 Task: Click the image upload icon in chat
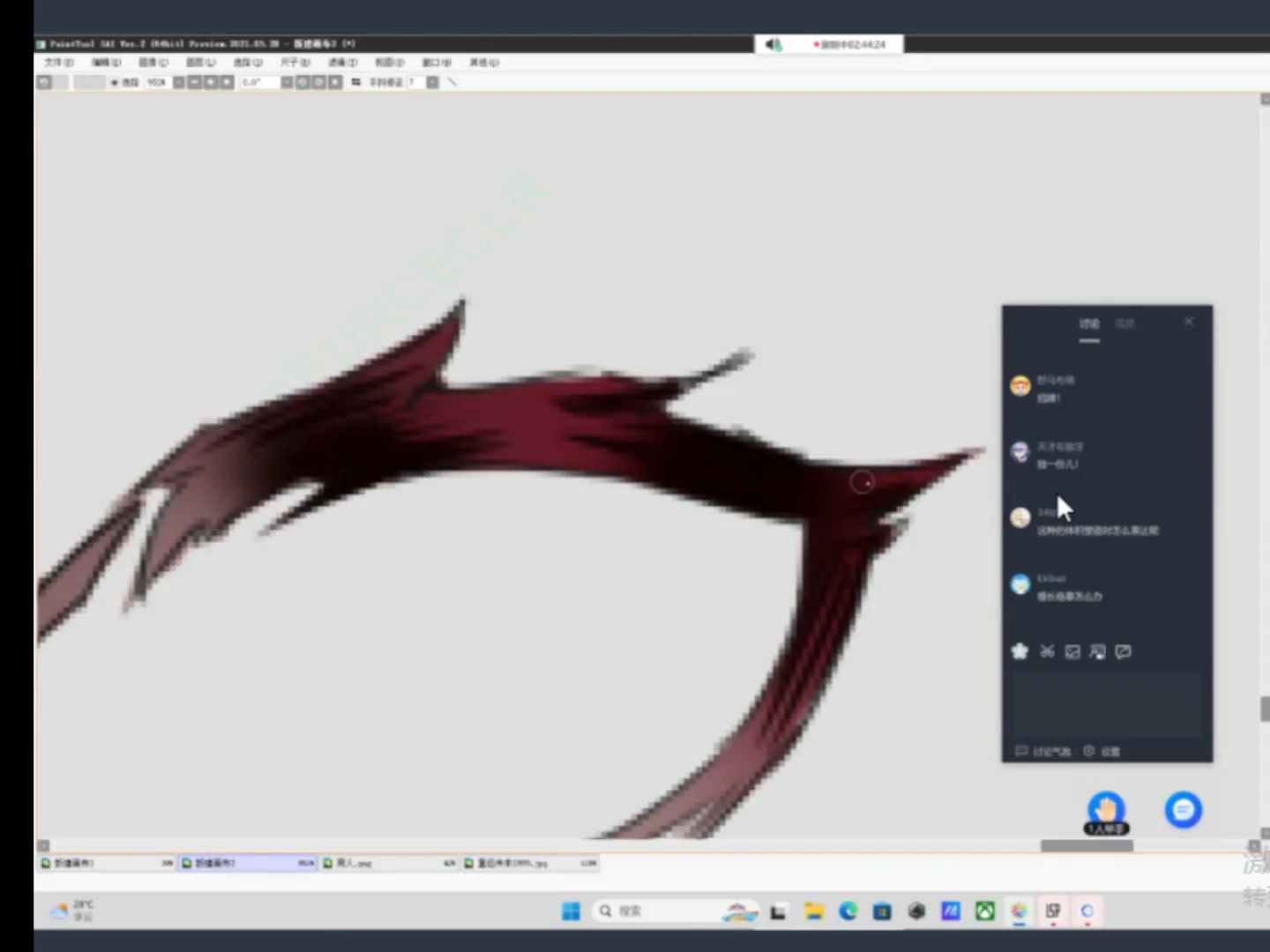(x=1072, y=651)
